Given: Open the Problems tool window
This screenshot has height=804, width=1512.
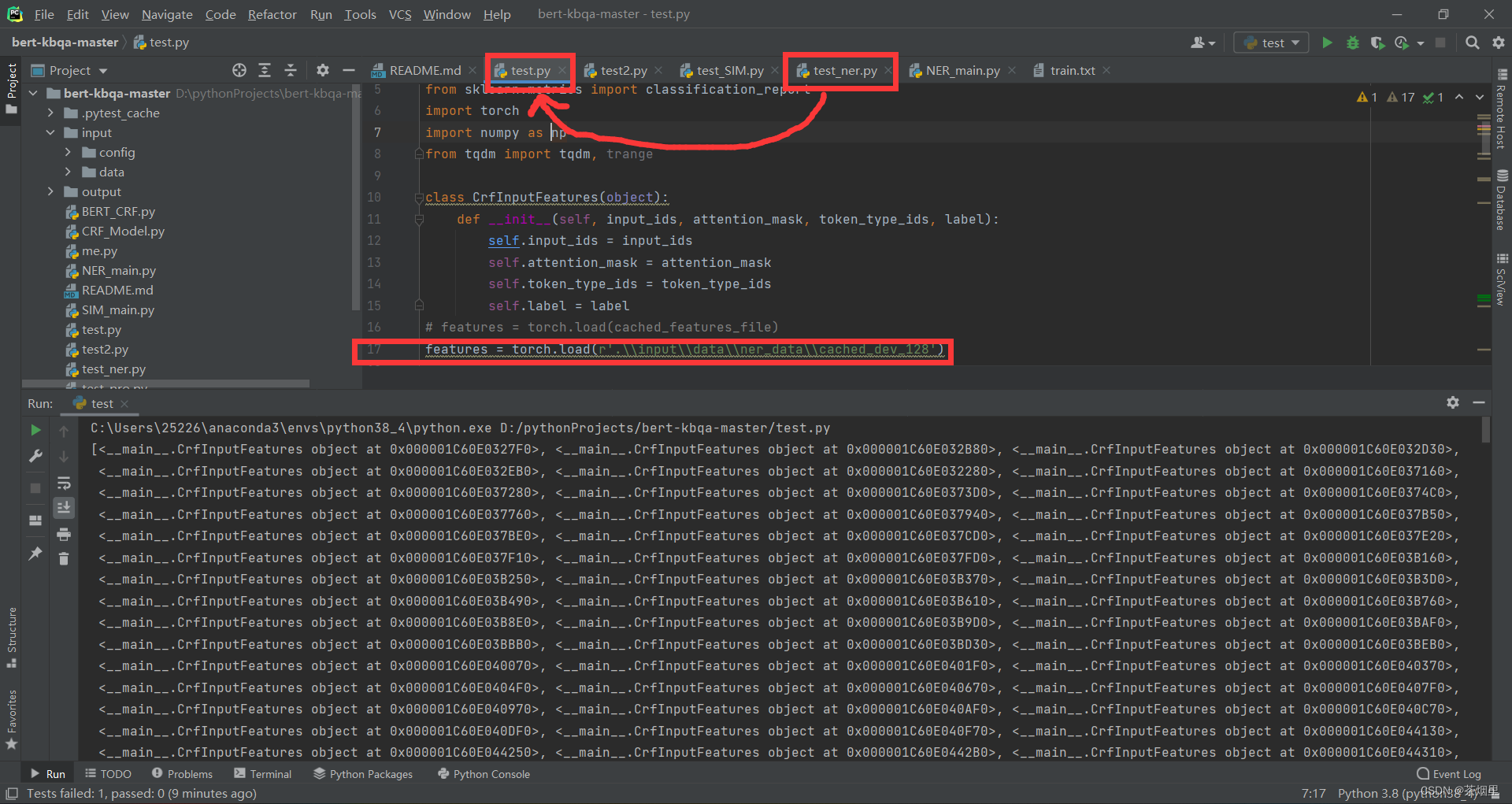Looking at the screenshot, I should click(182, 774).
